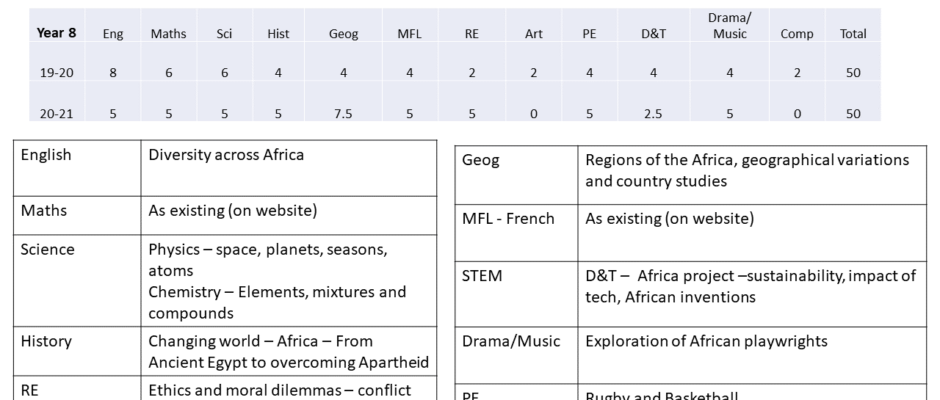Click the "Hist" column header
Screen dimensions: 940x400
point(279,33)
